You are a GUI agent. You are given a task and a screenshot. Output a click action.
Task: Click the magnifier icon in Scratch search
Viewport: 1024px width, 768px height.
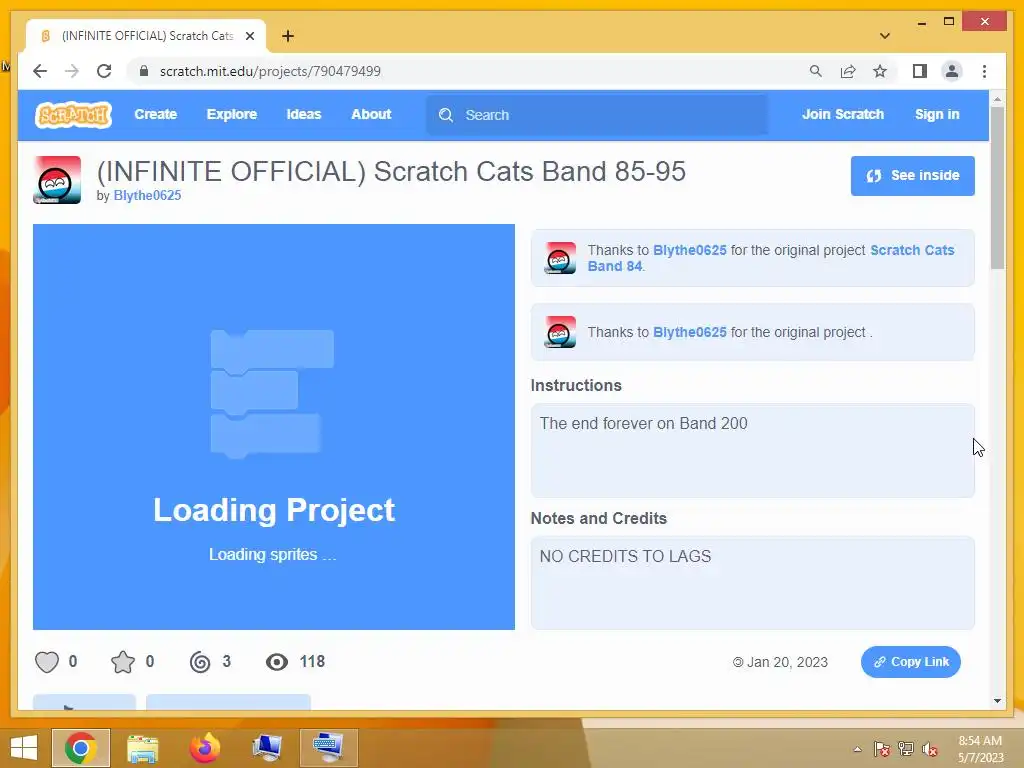(x=446, y=115)
